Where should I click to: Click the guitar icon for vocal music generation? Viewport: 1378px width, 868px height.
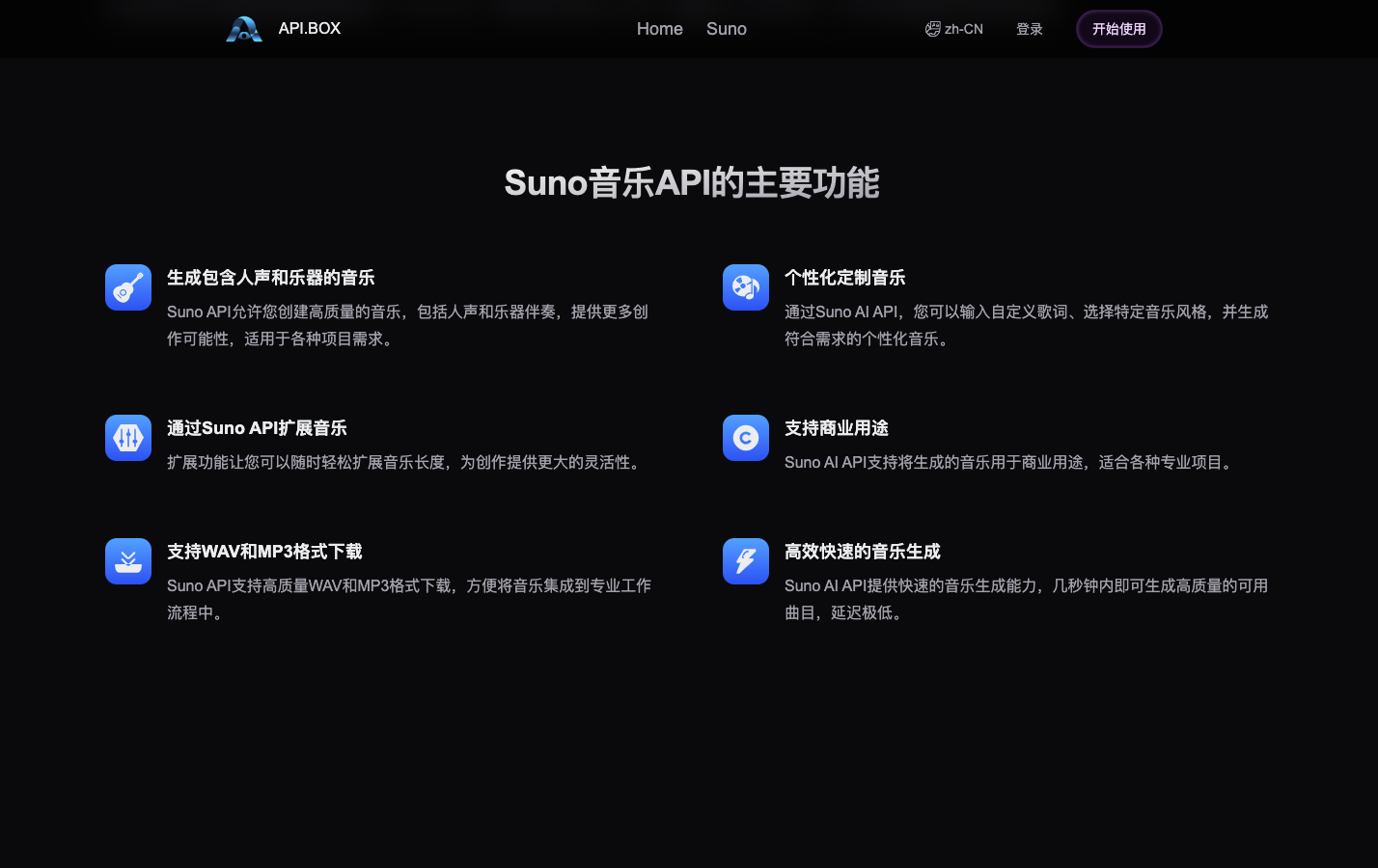coord(128,287)
